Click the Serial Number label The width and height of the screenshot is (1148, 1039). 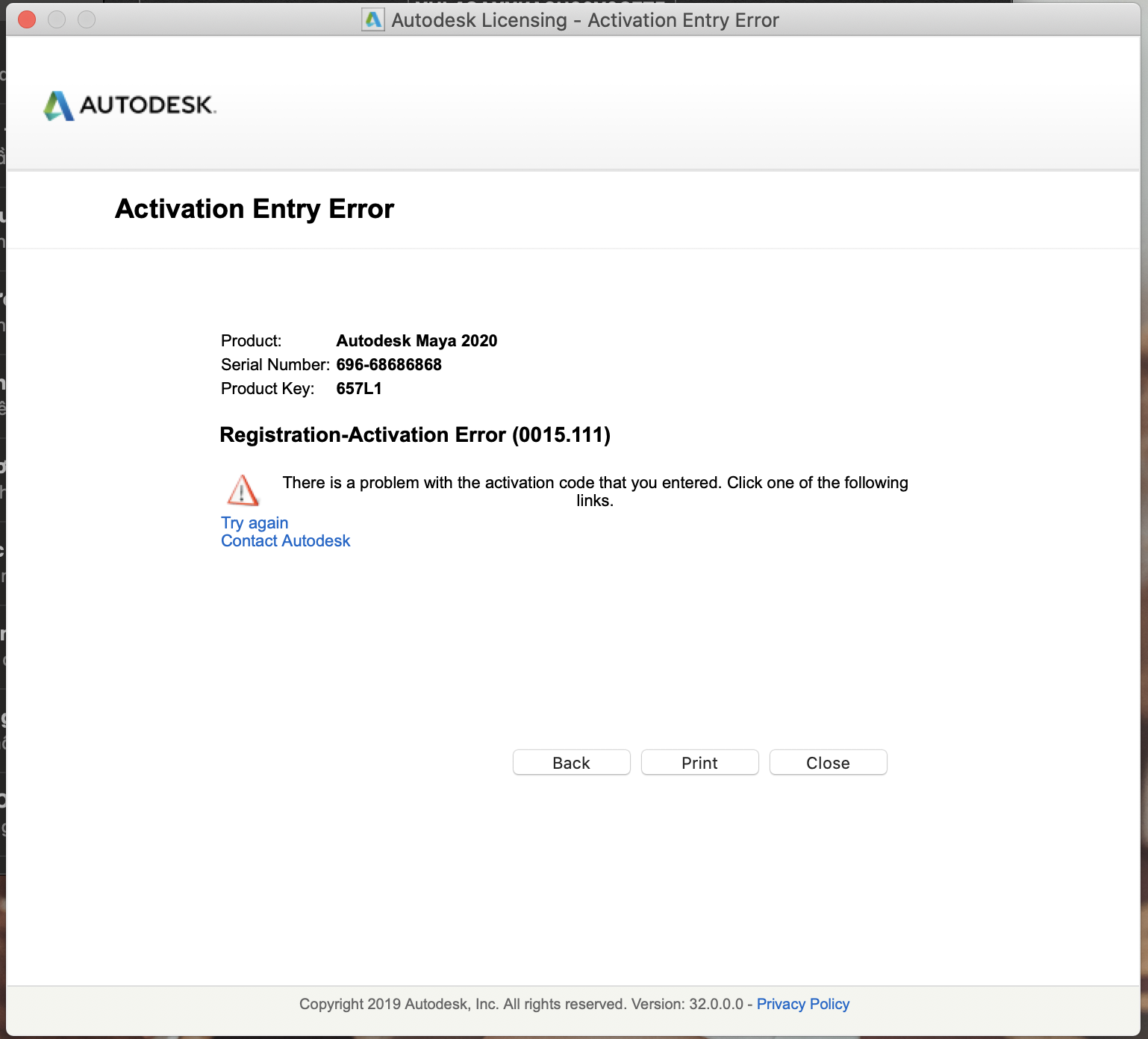click(x=275, y=364)
